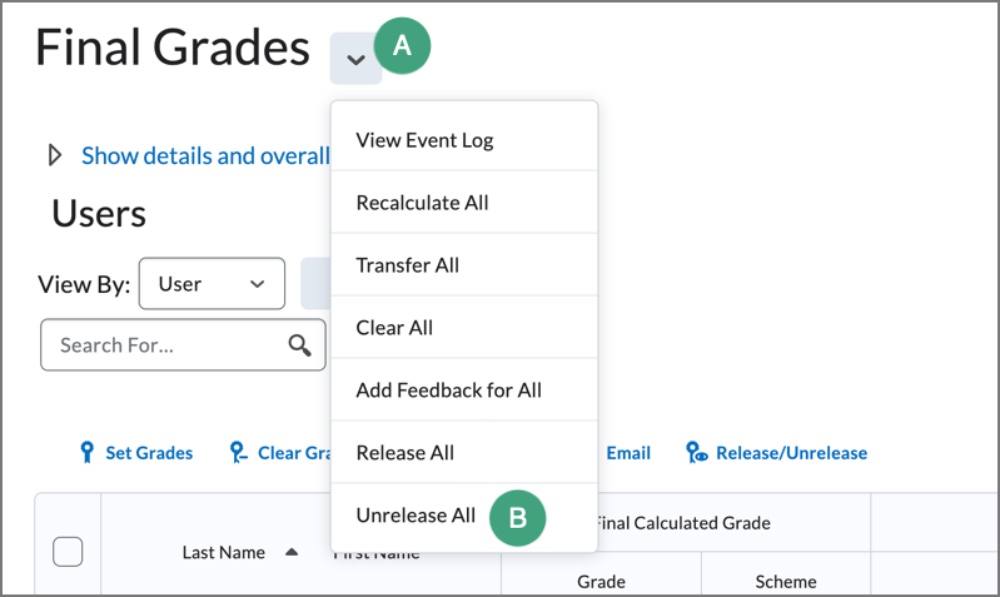Click the Clear Grades icon
This screenshot has height=597, width=1000.
(x=237, y=452)
